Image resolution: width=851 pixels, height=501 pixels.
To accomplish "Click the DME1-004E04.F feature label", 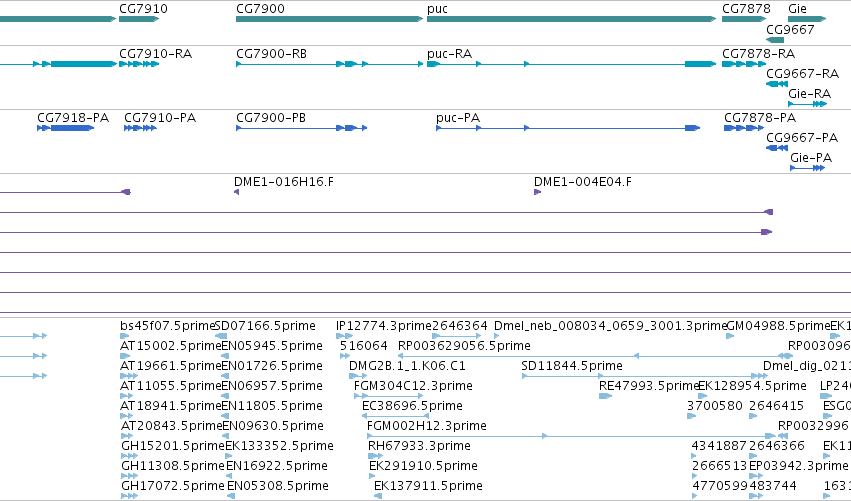I will (x=583, y=182).
